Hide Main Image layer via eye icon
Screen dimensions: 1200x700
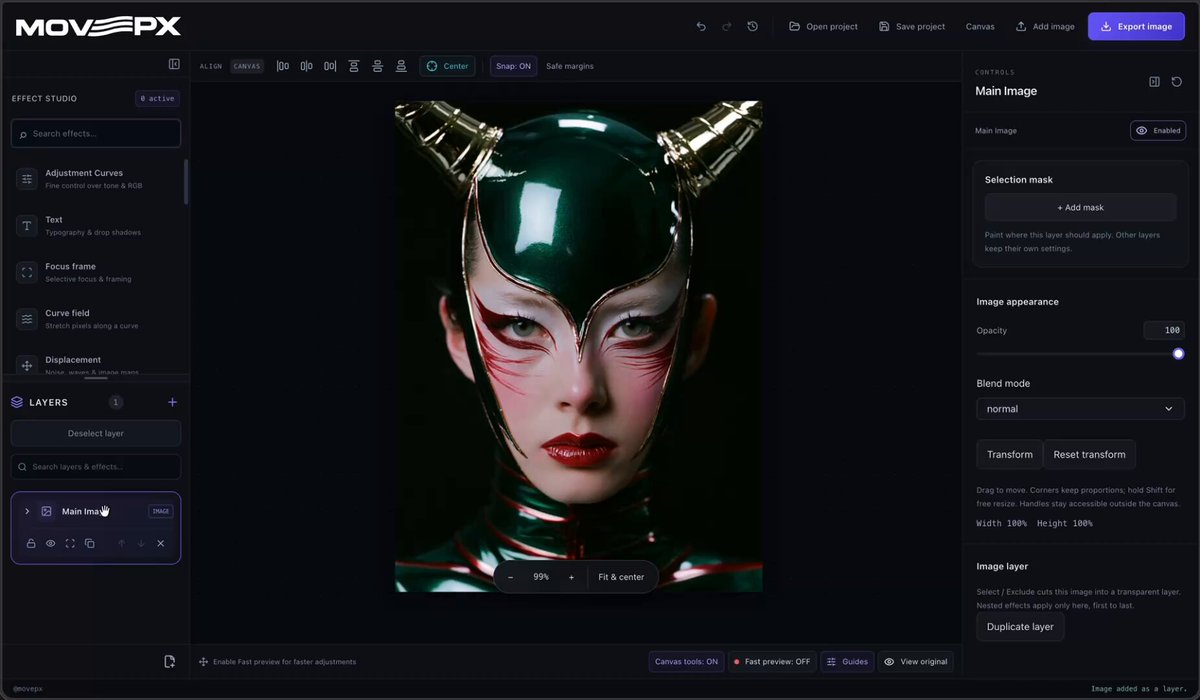[50, 543]
